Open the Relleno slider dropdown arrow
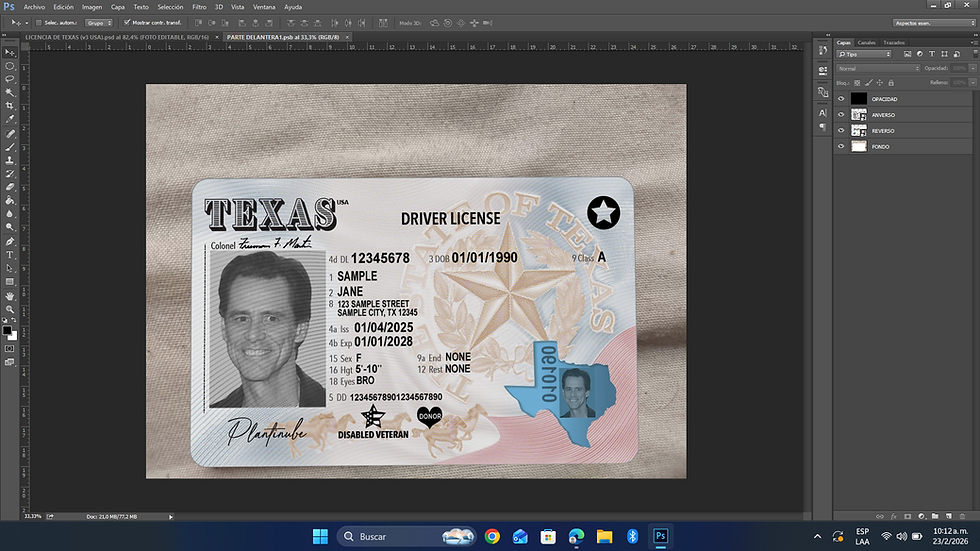 973,82
